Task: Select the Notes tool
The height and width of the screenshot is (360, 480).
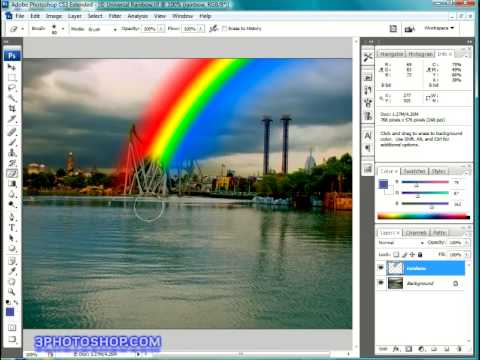Action: pyautogui.click(x=12, y=261)
